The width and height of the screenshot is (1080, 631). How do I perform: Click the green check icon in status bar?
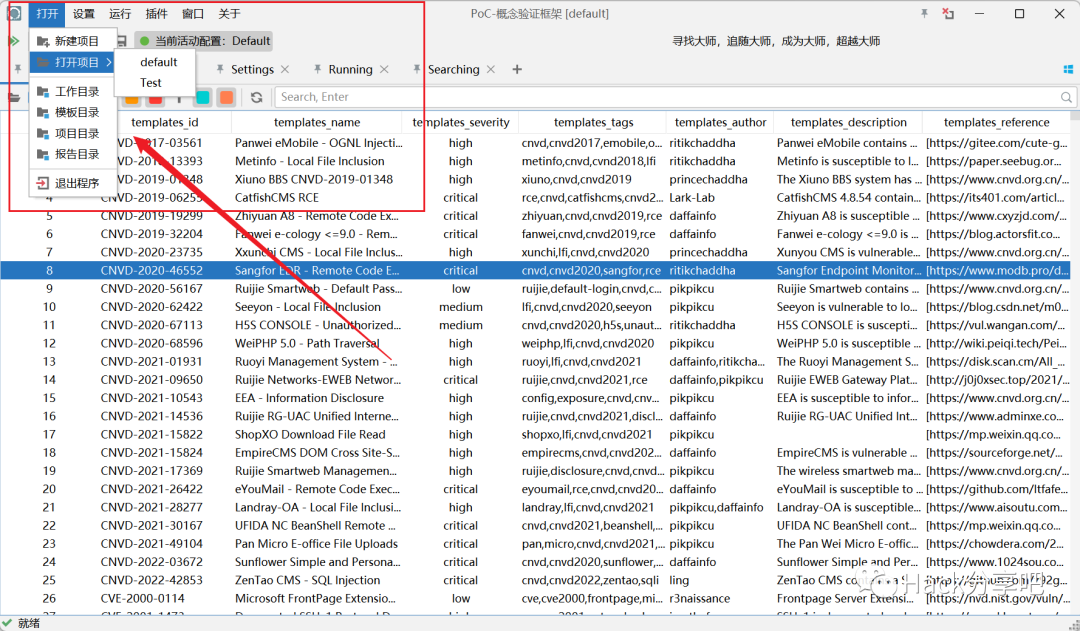coord(8,623)
